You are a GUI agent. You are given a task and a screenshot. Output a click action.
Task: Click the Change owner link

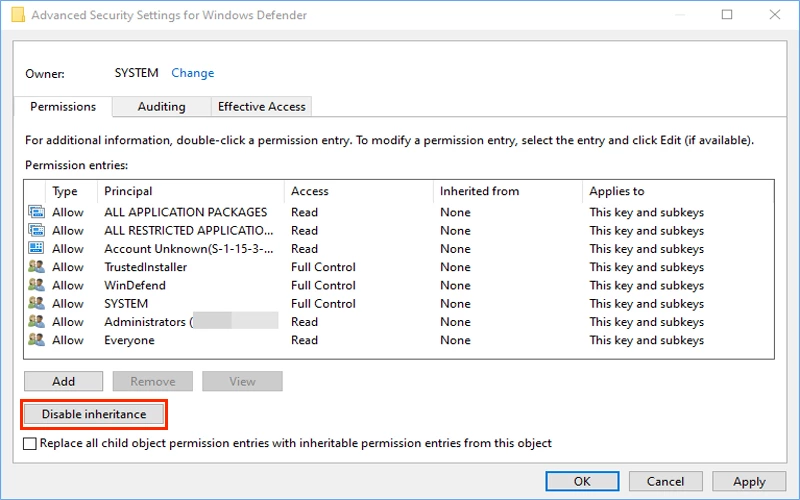pyautogui.click(x=192, y=73)
